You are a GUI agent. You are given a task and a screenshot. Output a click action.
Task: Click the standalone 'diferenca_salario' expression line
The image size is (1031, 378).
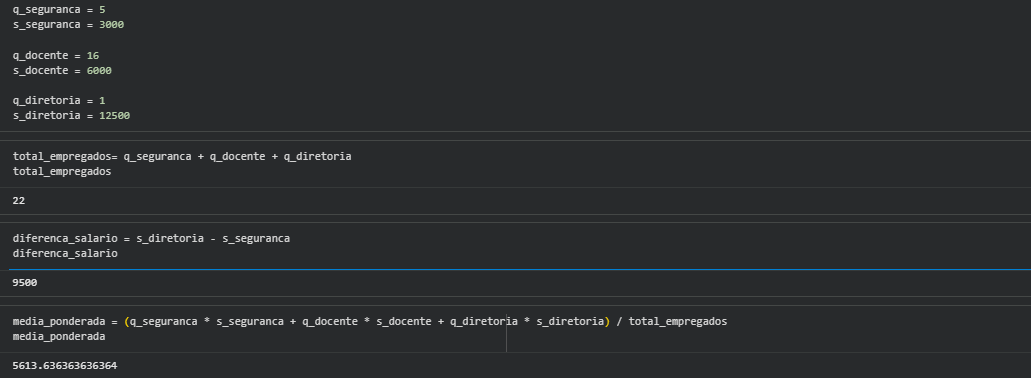pyautogui.click(x=65, y=253)
